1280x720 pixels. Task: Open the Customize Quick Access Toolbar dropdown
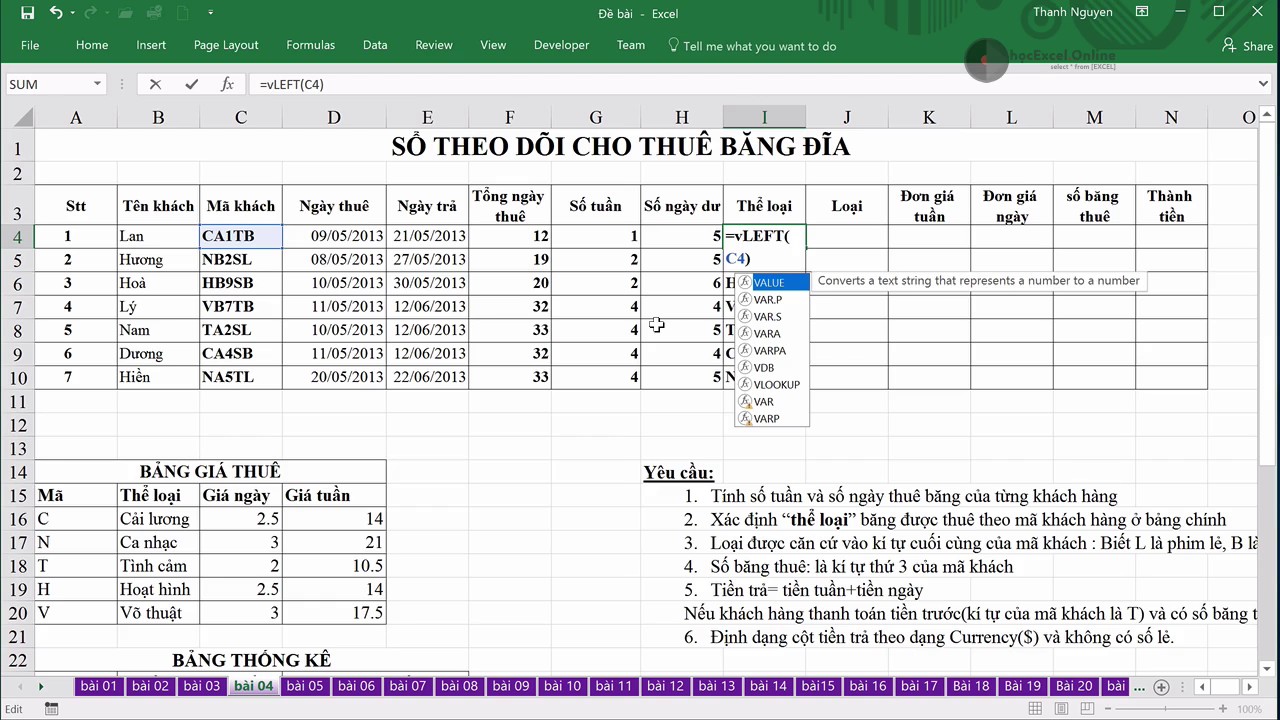click(x=210, y=12)
